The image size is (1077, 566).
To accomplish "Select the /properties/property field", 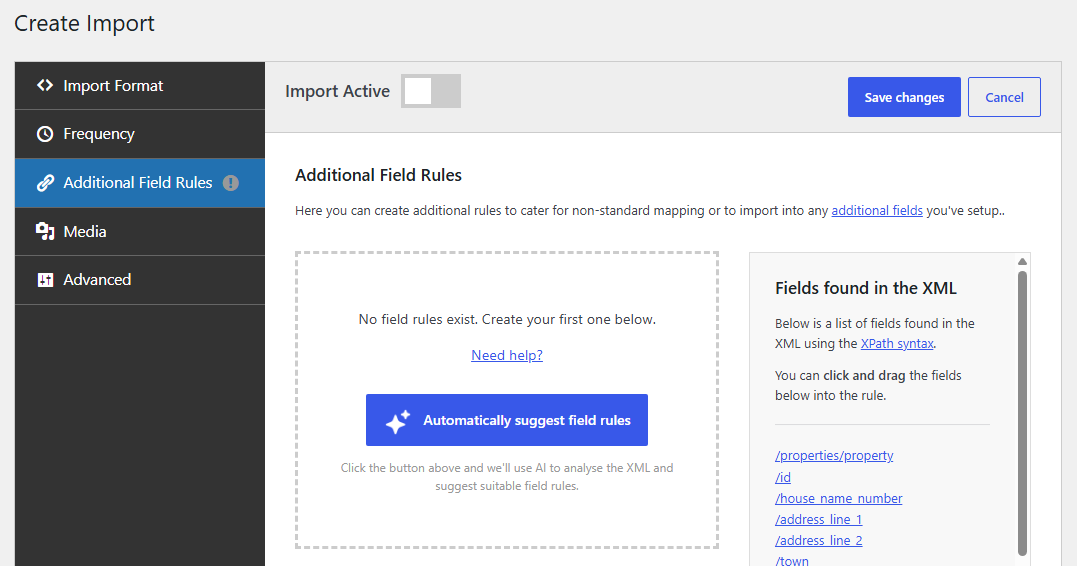I will point(834,455).
